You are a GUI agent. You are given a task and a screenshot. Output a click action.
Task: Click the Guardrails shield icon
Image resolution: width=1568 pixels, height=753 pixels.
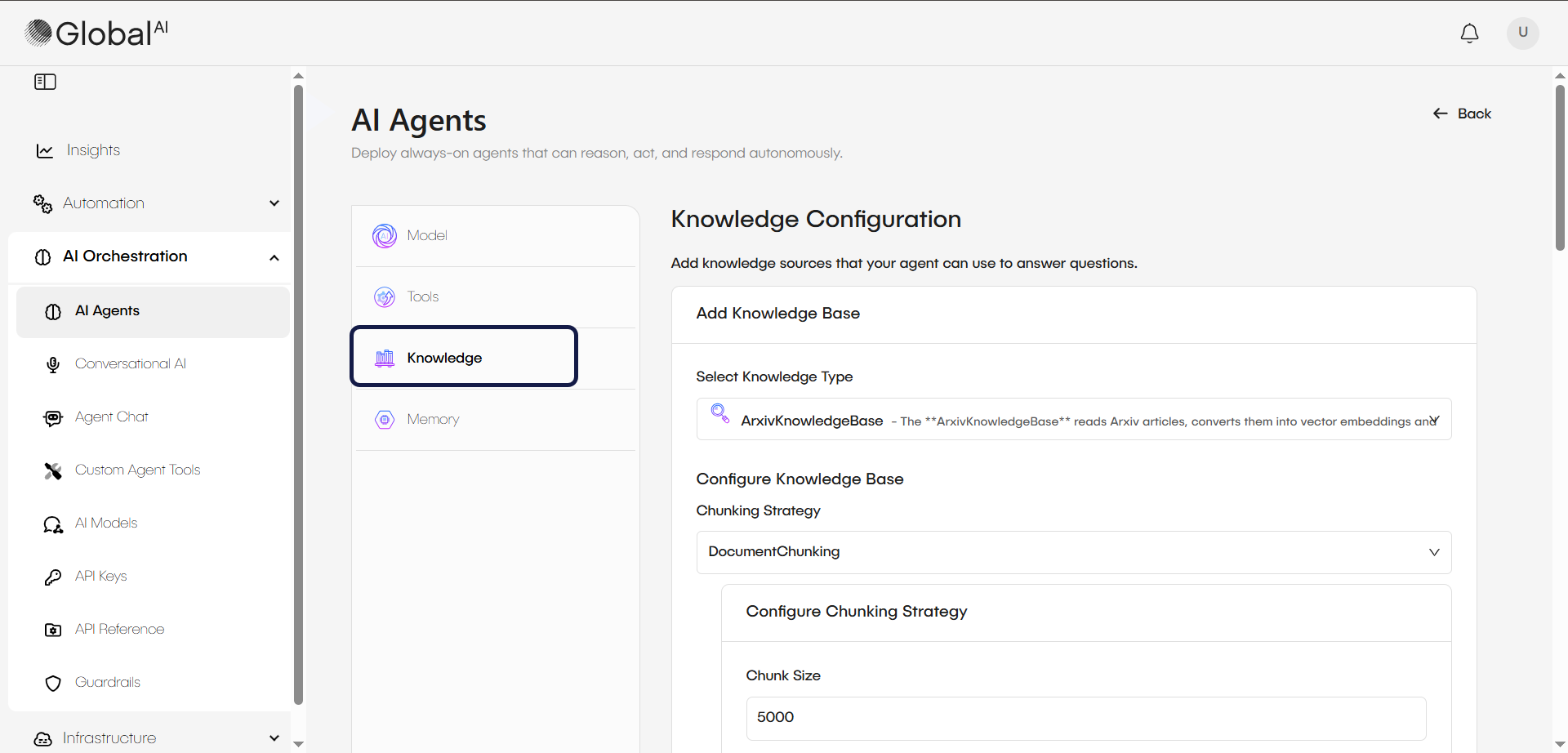[52, 684]
